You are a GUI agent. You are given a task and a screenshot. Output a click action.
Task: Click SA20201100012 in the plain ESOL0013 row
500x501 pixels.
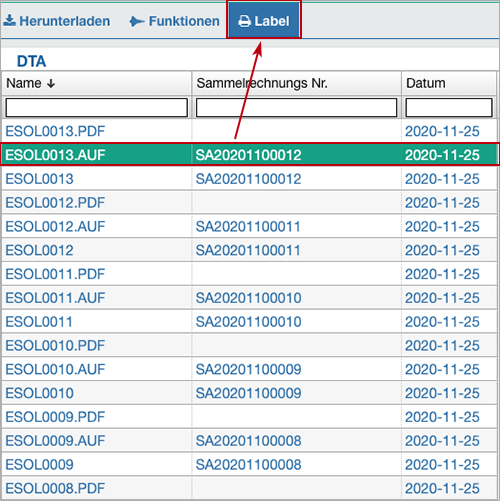coord(248,179)
